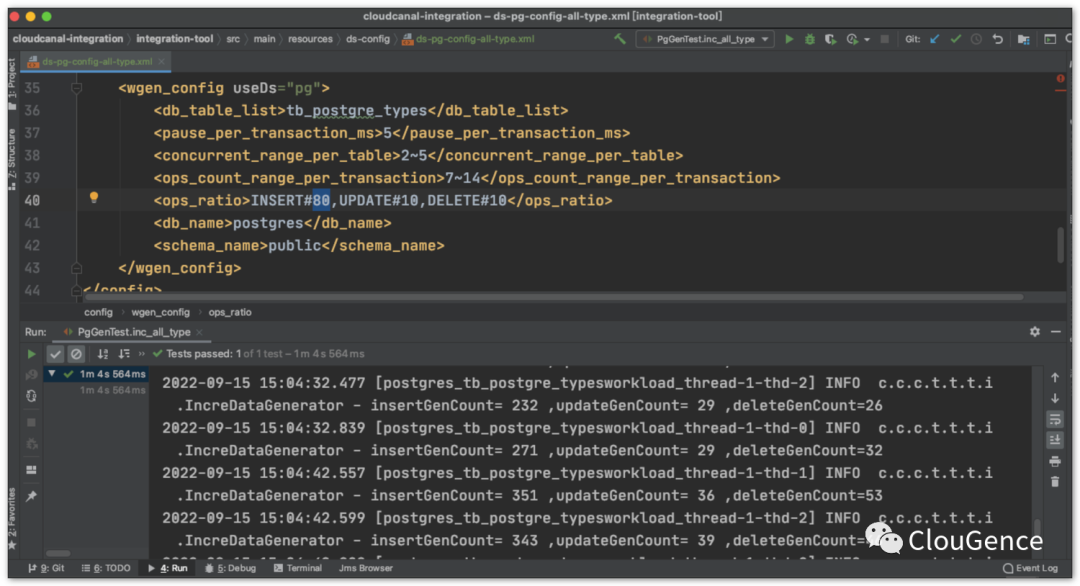The width and height of the screenshot is (1080, 586).
Task: Click the config XML path breadcrumb
Action: (98, 312)
